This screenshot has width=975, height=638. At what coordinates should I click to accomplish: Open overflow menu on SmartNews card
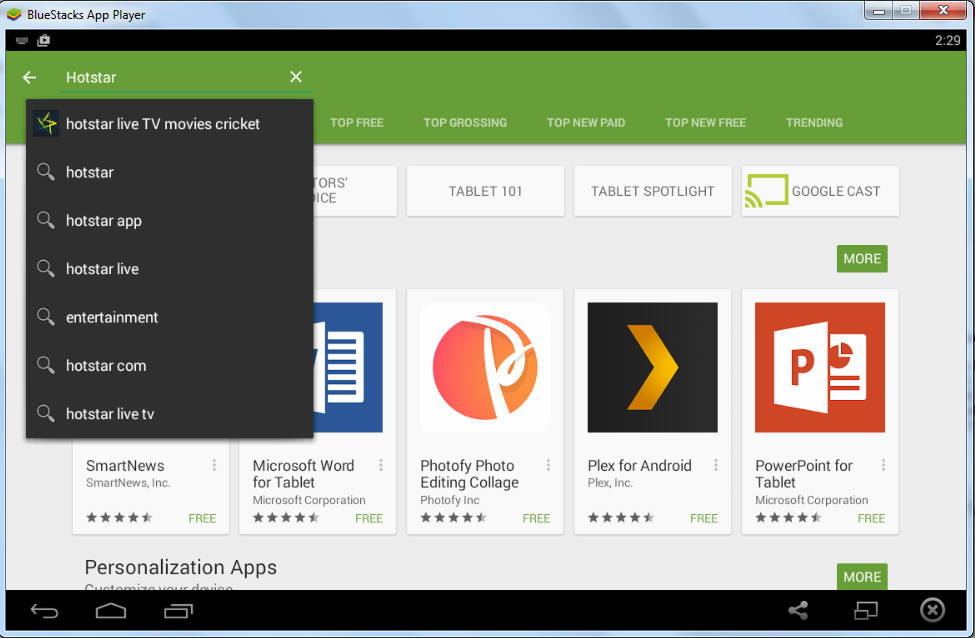(x=214, y=465)
